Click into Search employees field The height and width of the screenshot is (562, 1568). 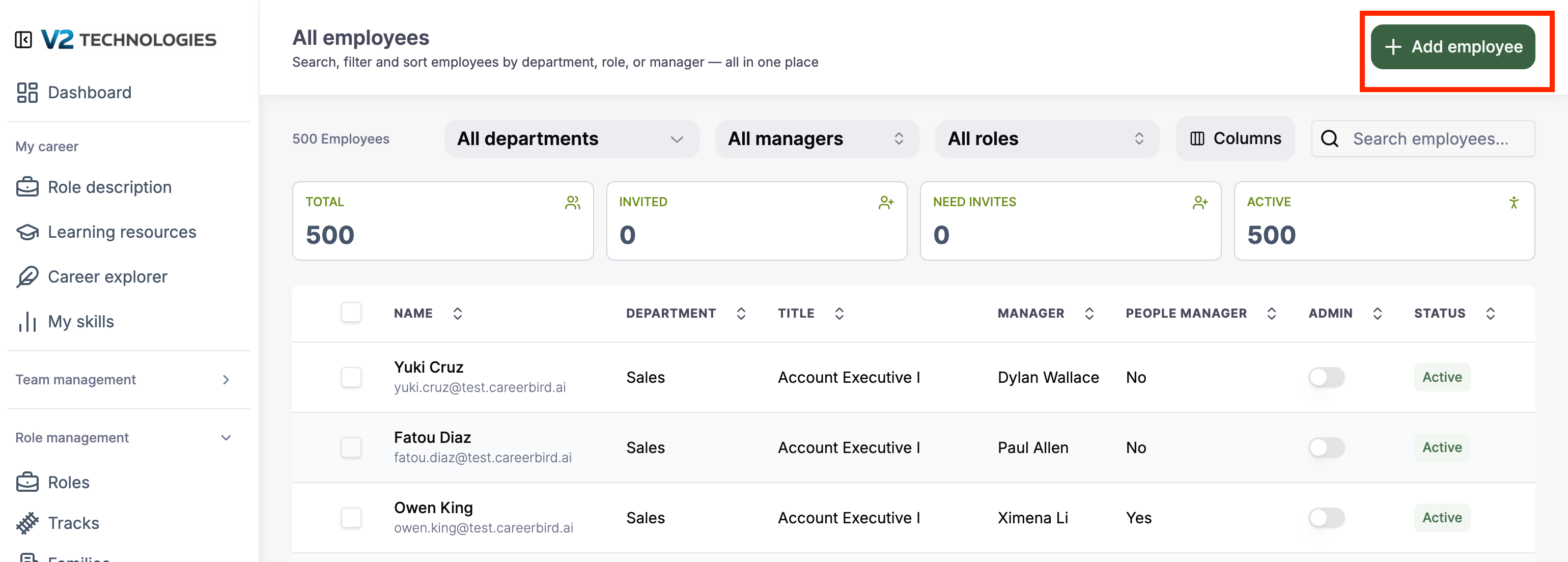point(1423,139)
